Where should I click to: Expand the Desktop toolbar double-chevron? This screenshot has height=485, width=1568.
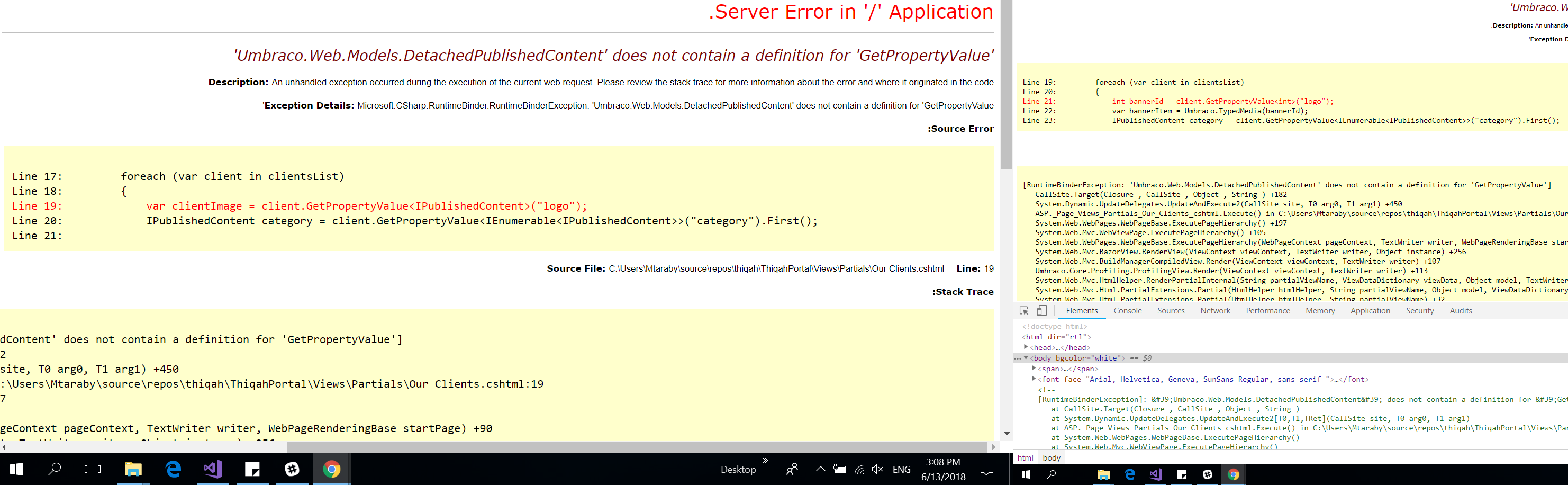[x=765, y=461]
